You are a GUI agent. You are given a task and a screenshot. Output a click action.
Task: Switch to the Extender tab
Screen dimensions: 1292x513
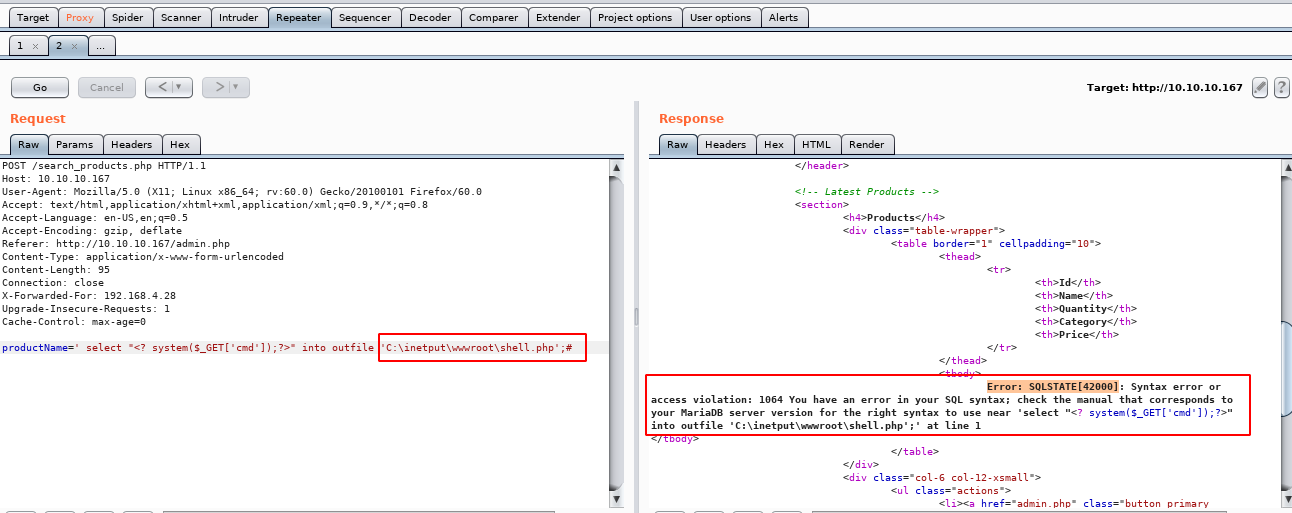click(x=558, y=17)
